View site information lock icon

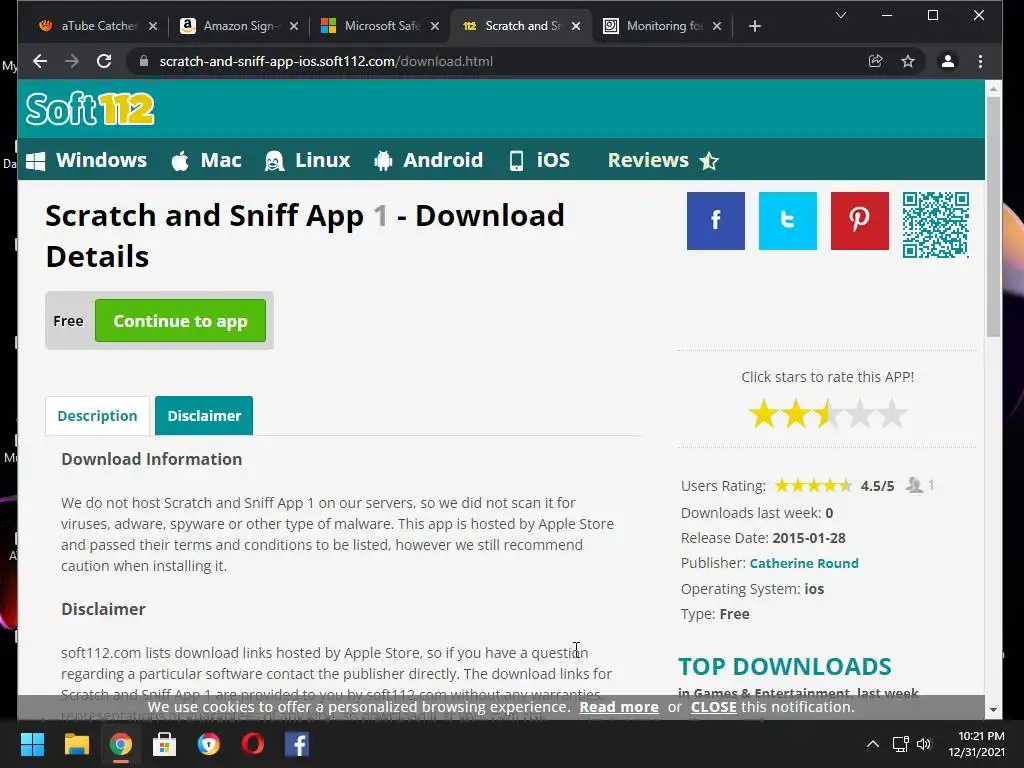(x=144, y=61)
